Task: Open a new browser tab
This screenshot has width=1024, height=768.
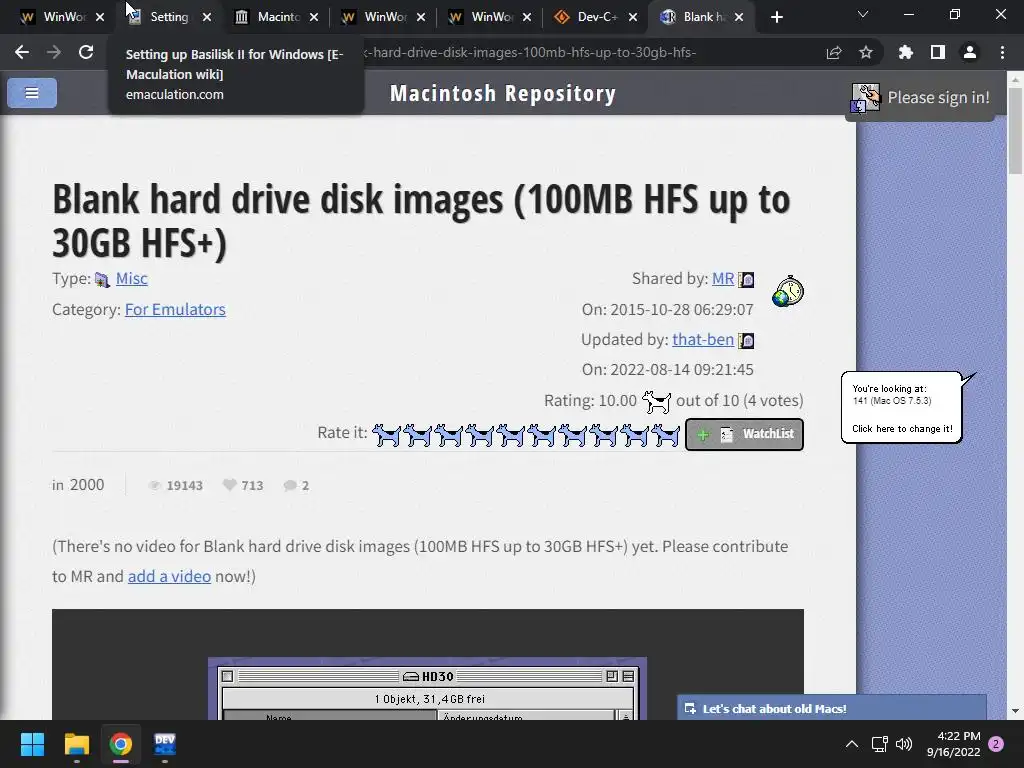Action: click(x=776, y=17)
